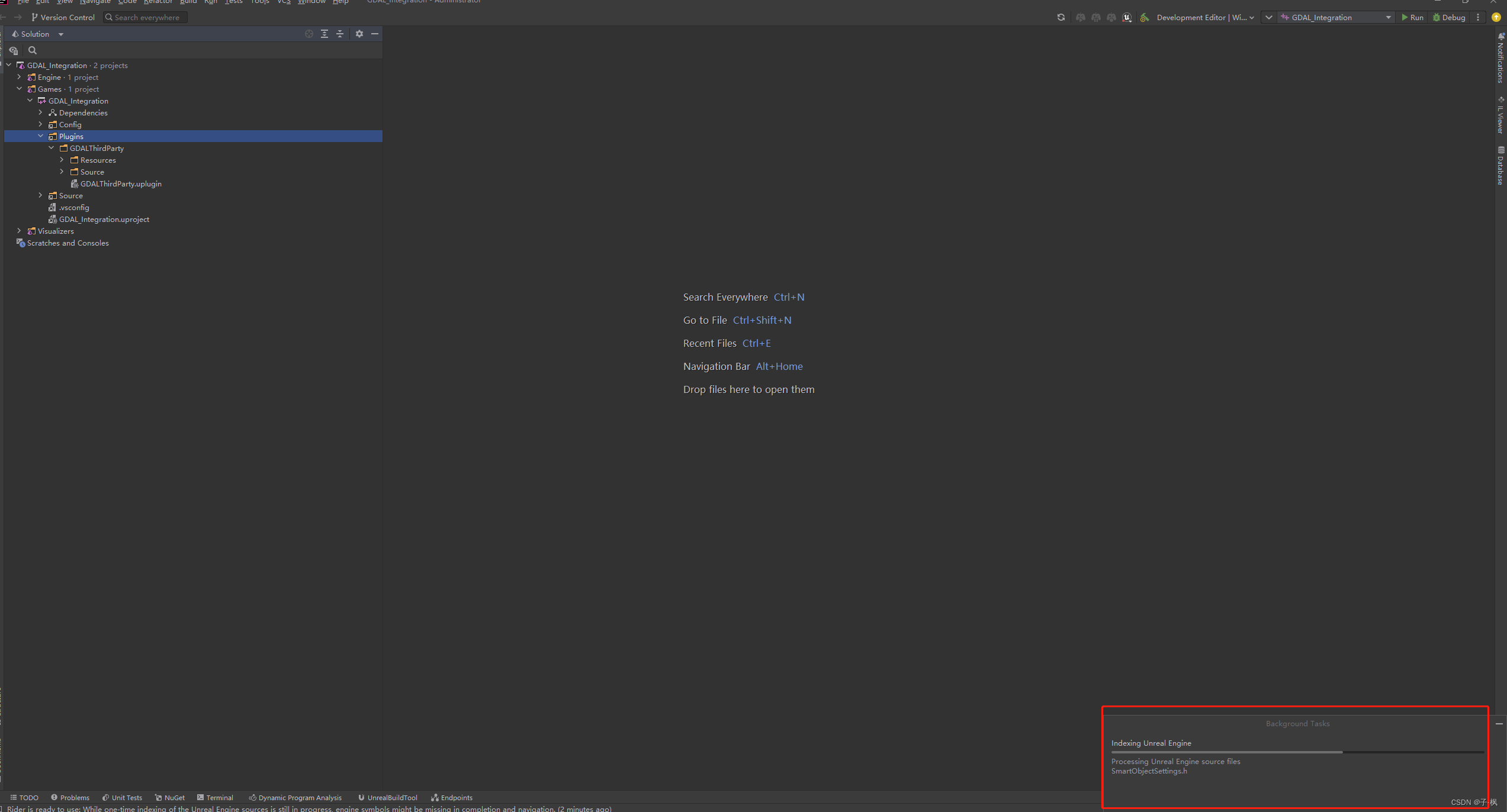1507x812 pixels.
Task: Open the UnrealBuildTool tab
Action: click(x=388, y=798)
